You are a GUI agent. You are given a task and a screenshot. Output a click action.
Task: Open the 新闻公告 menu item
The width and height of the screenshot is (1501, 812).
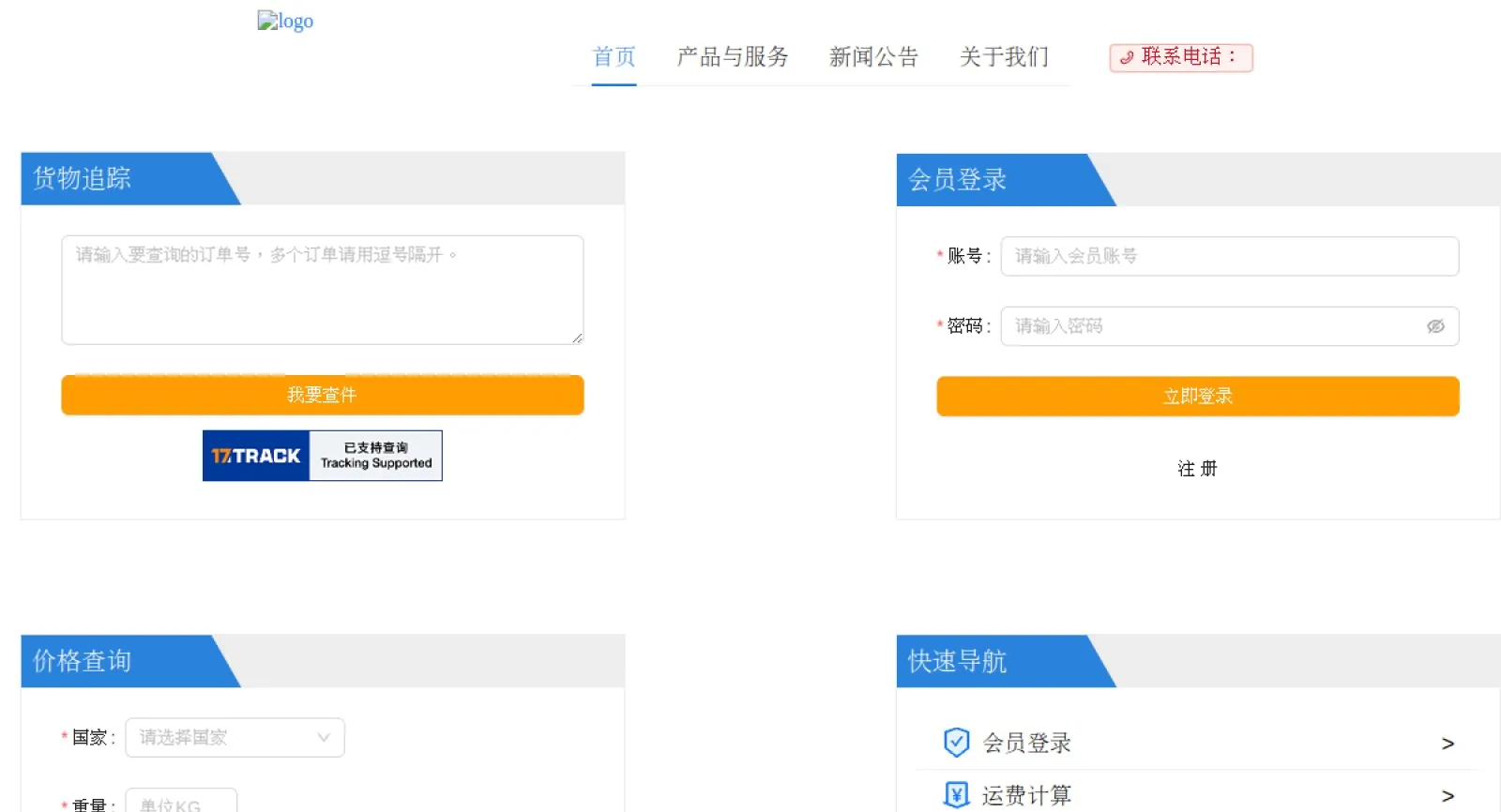pos(873,57)
